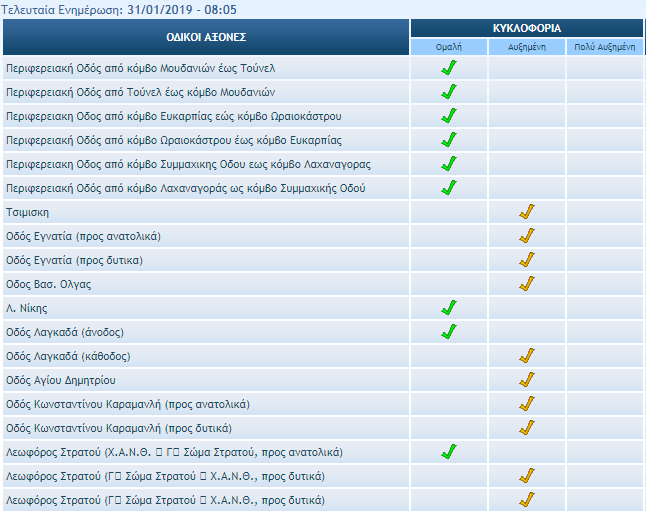
Task: Select the Πολύ Αυξημένη column subheader
Action: pos(605,47)
